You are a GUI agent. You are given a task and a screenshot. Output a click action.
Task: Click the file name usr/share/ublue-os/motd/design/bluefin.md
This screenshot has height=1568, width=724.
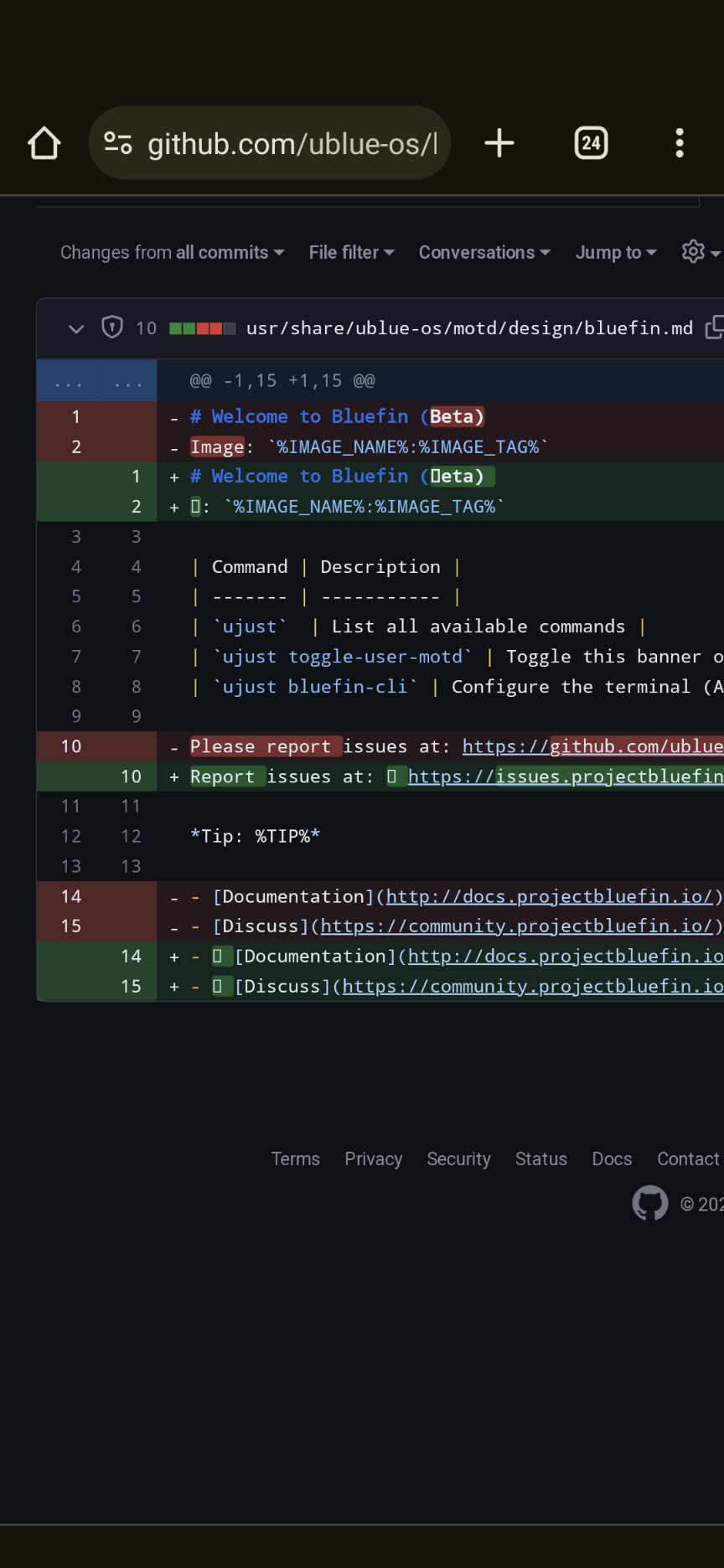469,328
